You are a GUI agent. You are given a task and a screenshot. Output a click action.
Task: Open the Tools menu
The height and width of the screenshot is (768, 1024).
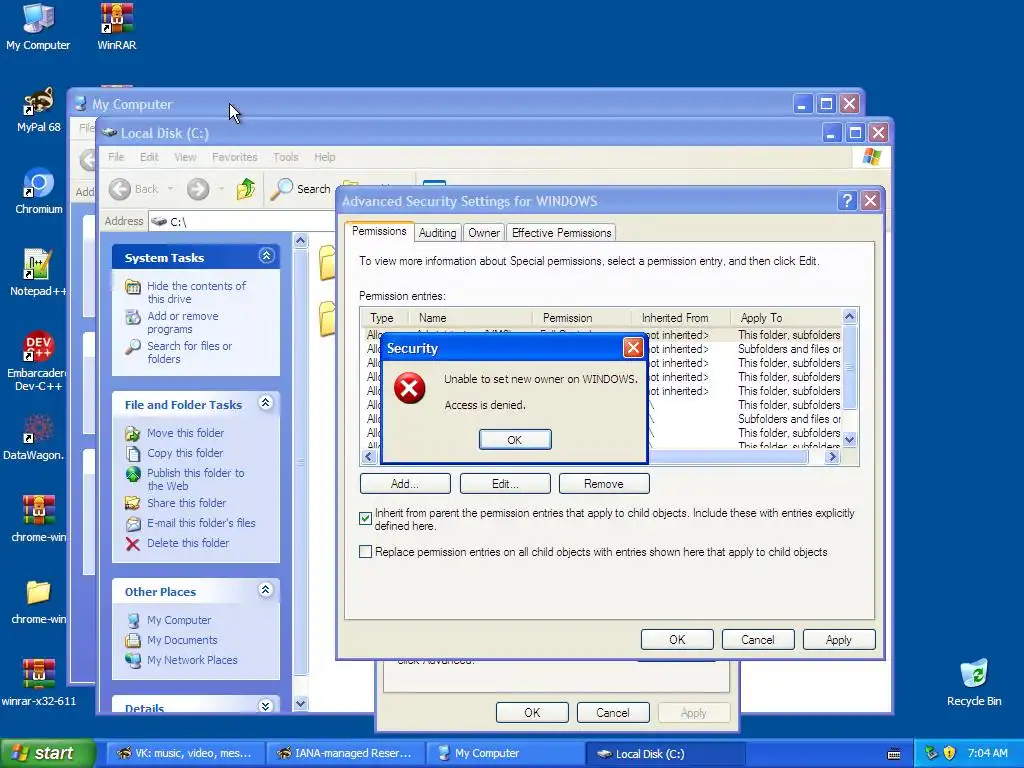coord(285,157)
